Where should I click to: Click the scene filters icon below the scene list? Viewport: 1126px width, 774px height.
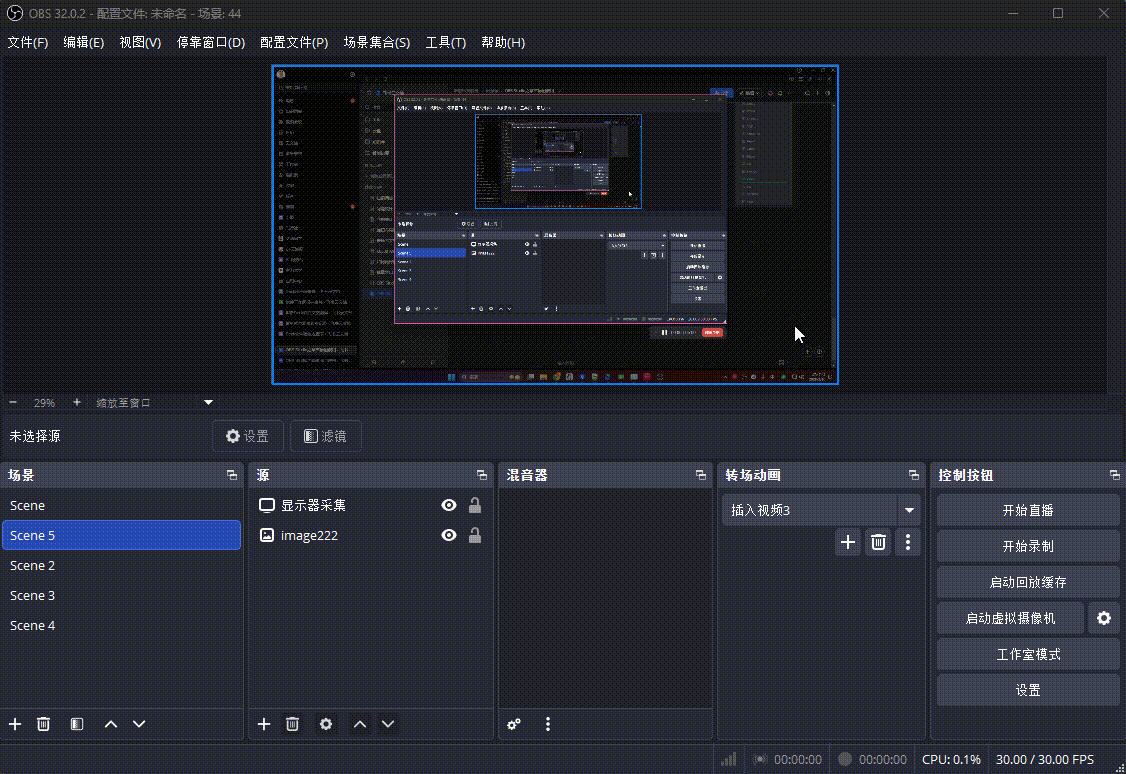point(76,724)
